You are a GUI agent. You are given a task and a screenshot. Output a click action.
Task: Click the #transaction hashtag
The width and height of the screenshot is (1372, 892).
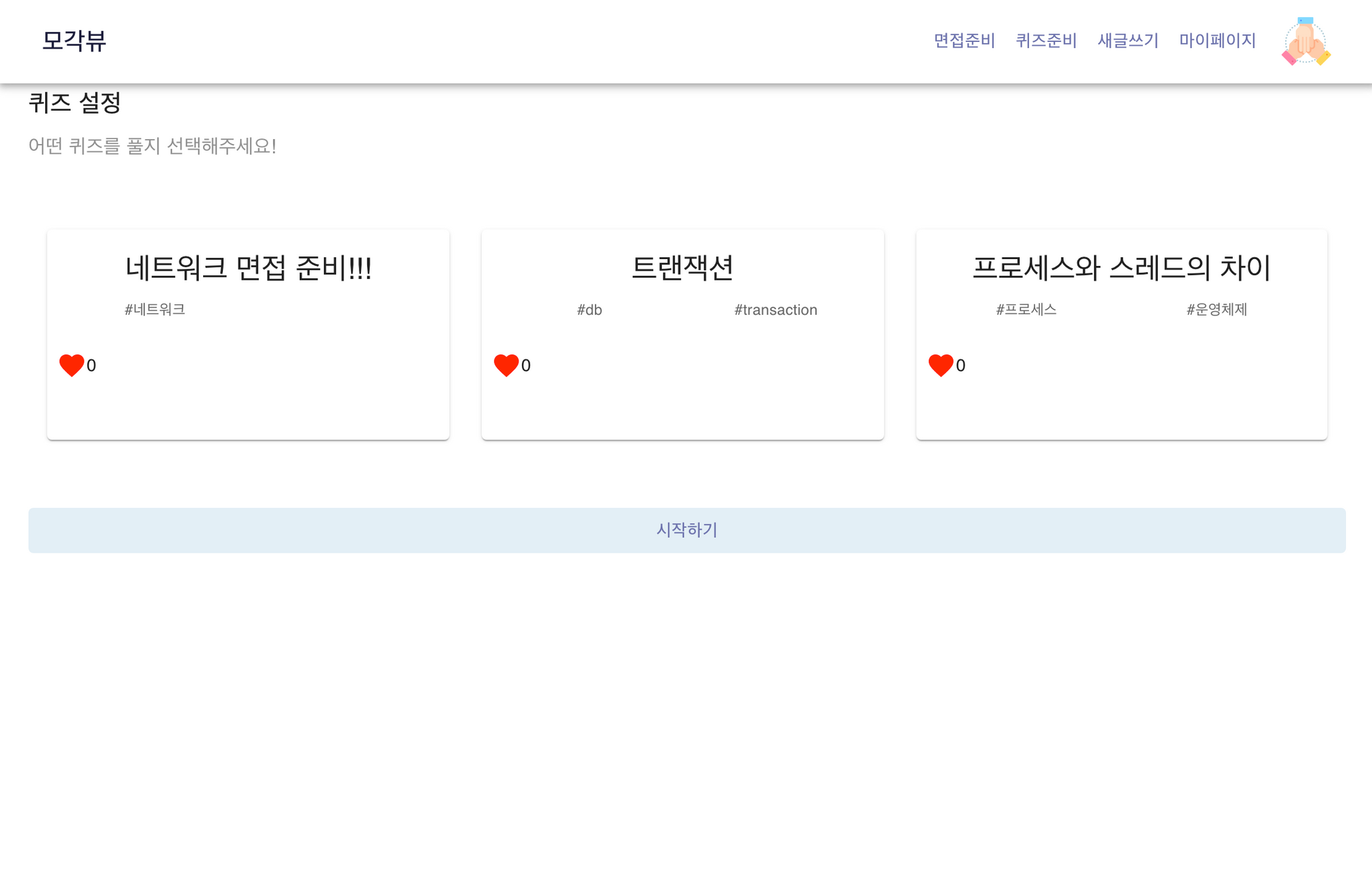coord(775,310)
